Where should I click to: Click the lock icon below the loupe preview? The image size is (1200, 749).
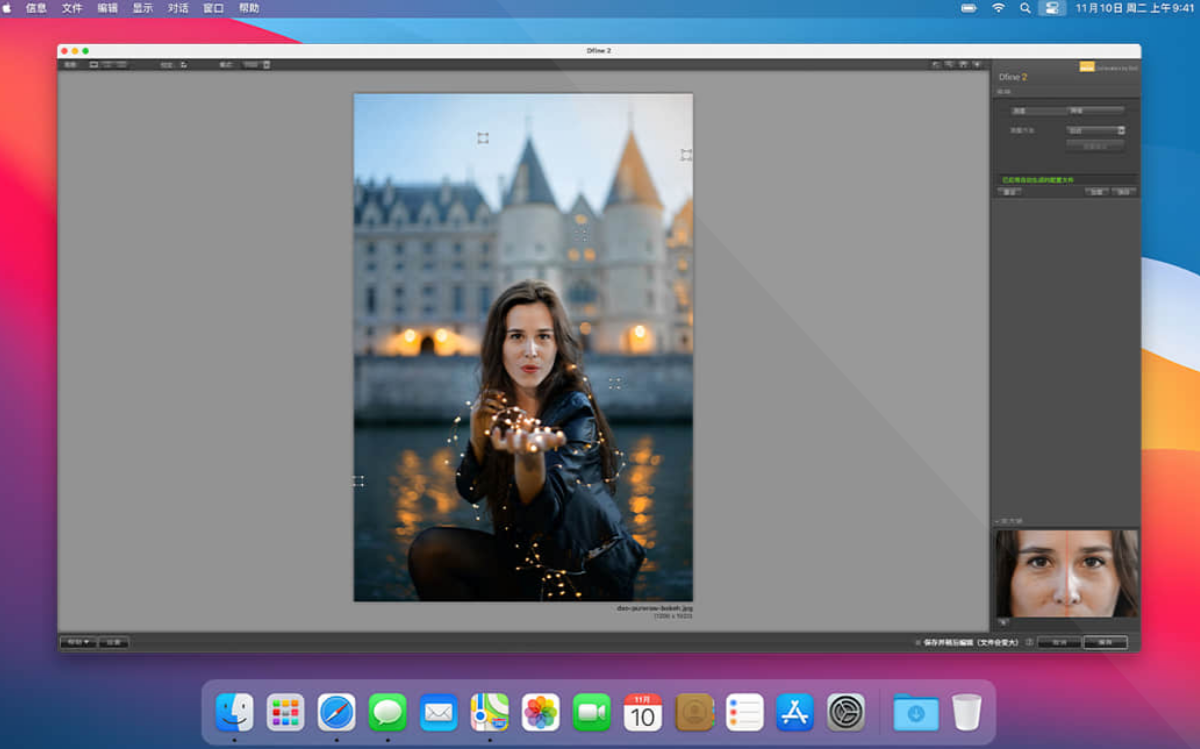pyautogui.click(x=1003, y=622)
